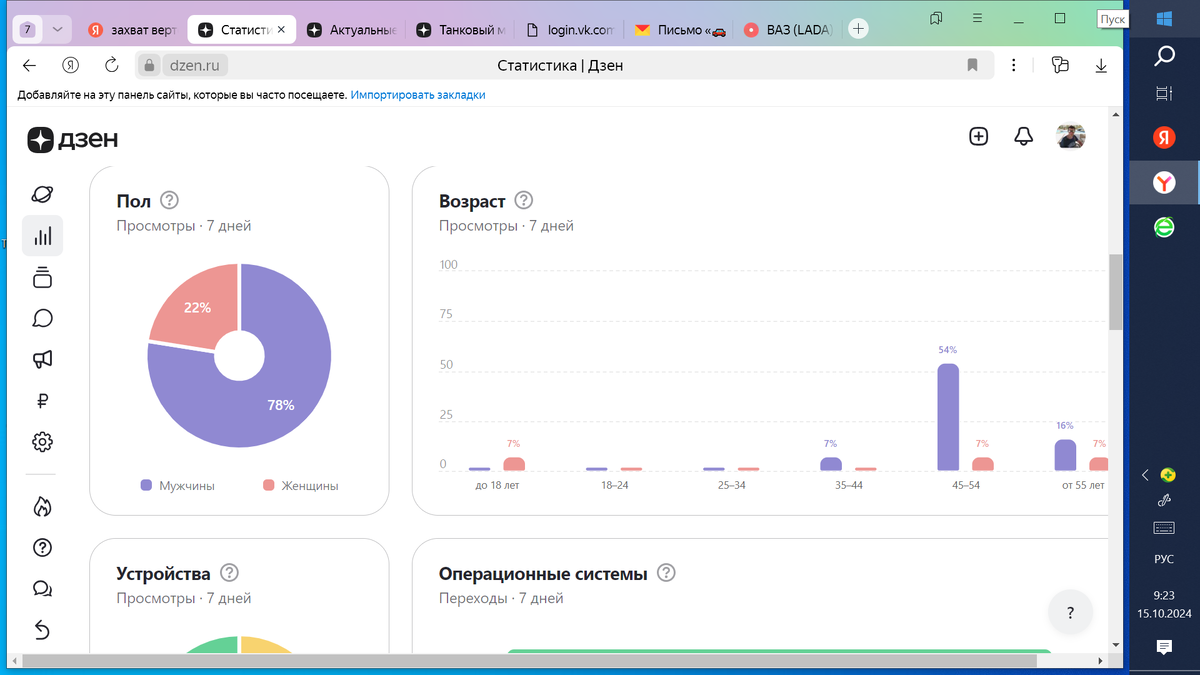Open notifications bell

click(1023, 137)
